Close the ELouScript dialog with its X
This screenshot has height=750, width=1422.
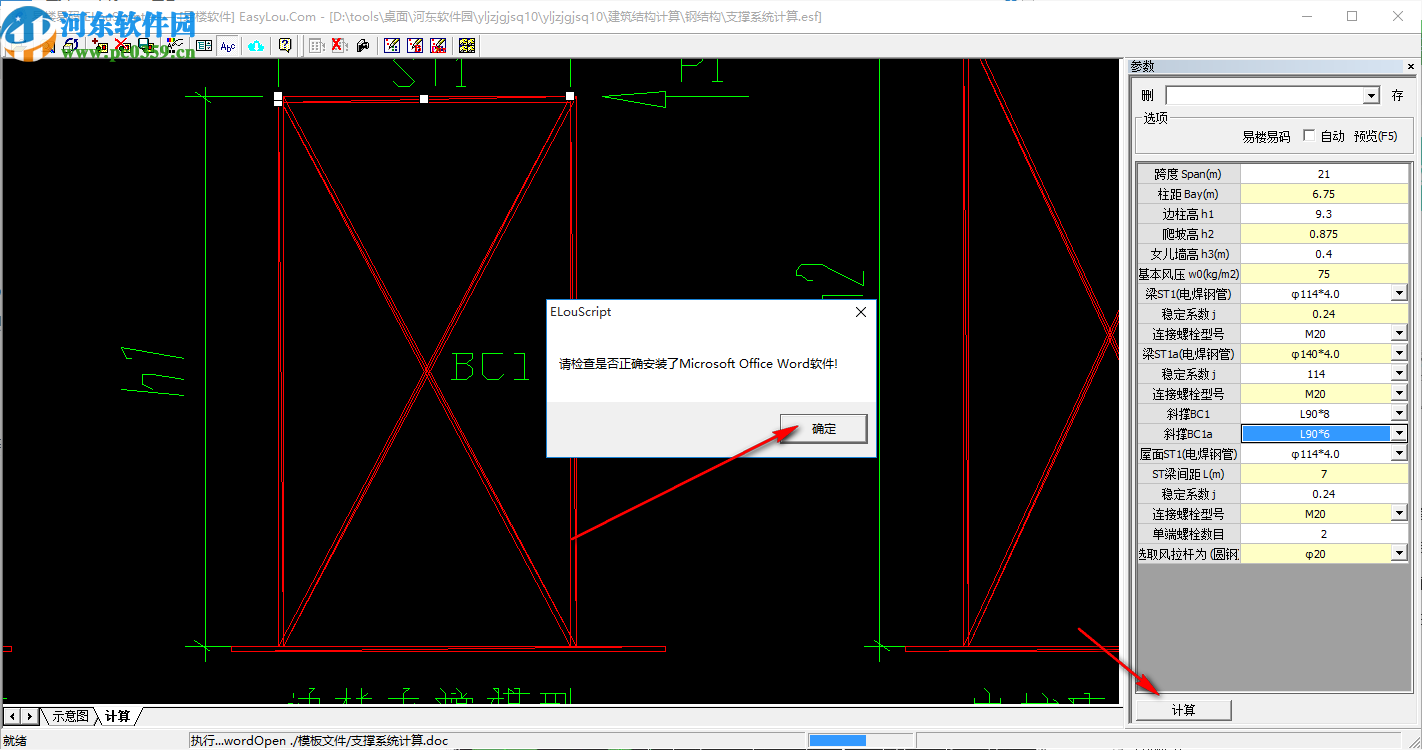(861, 312)
